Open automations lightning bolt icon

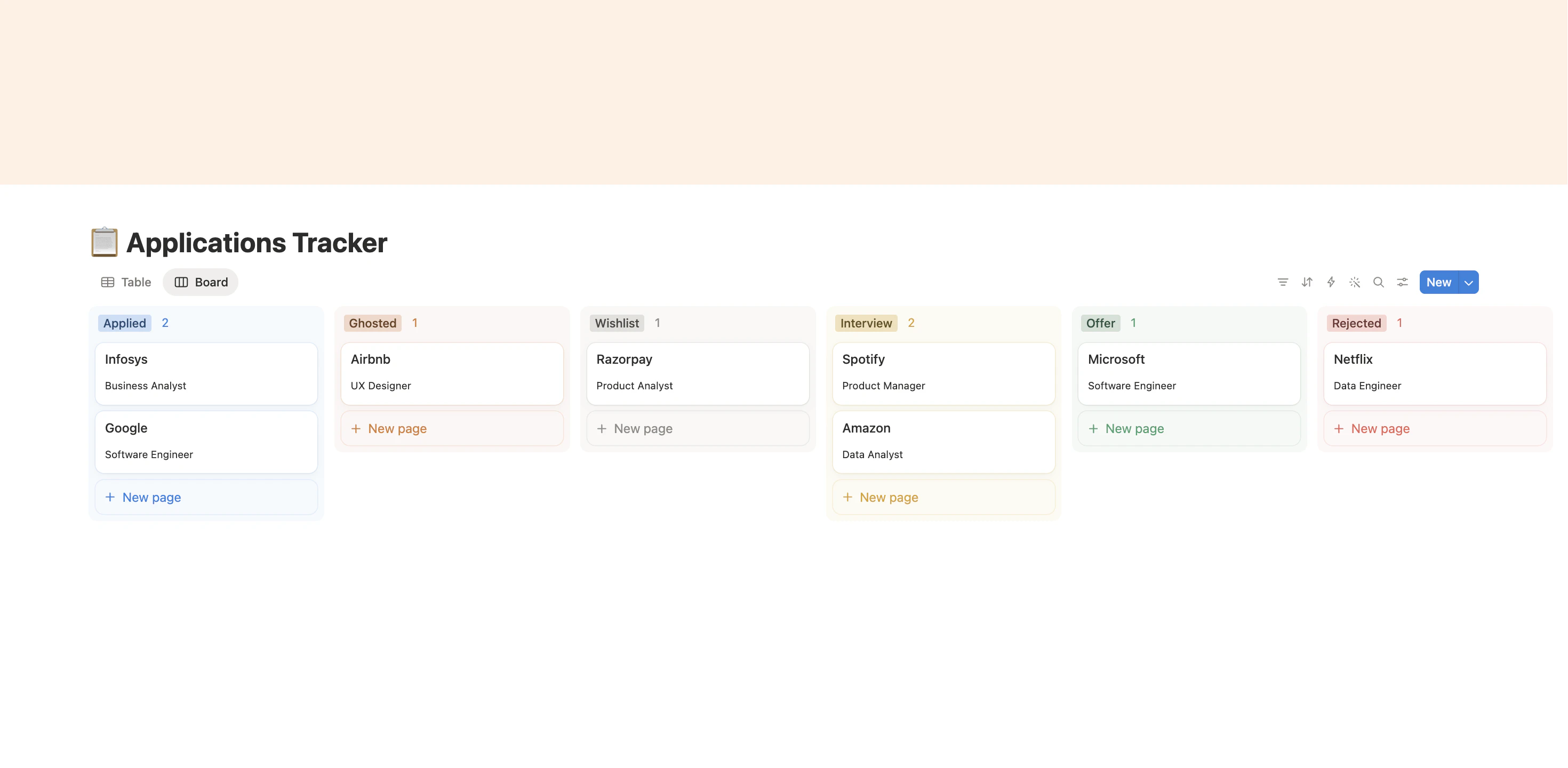(x=1331, y=282)
